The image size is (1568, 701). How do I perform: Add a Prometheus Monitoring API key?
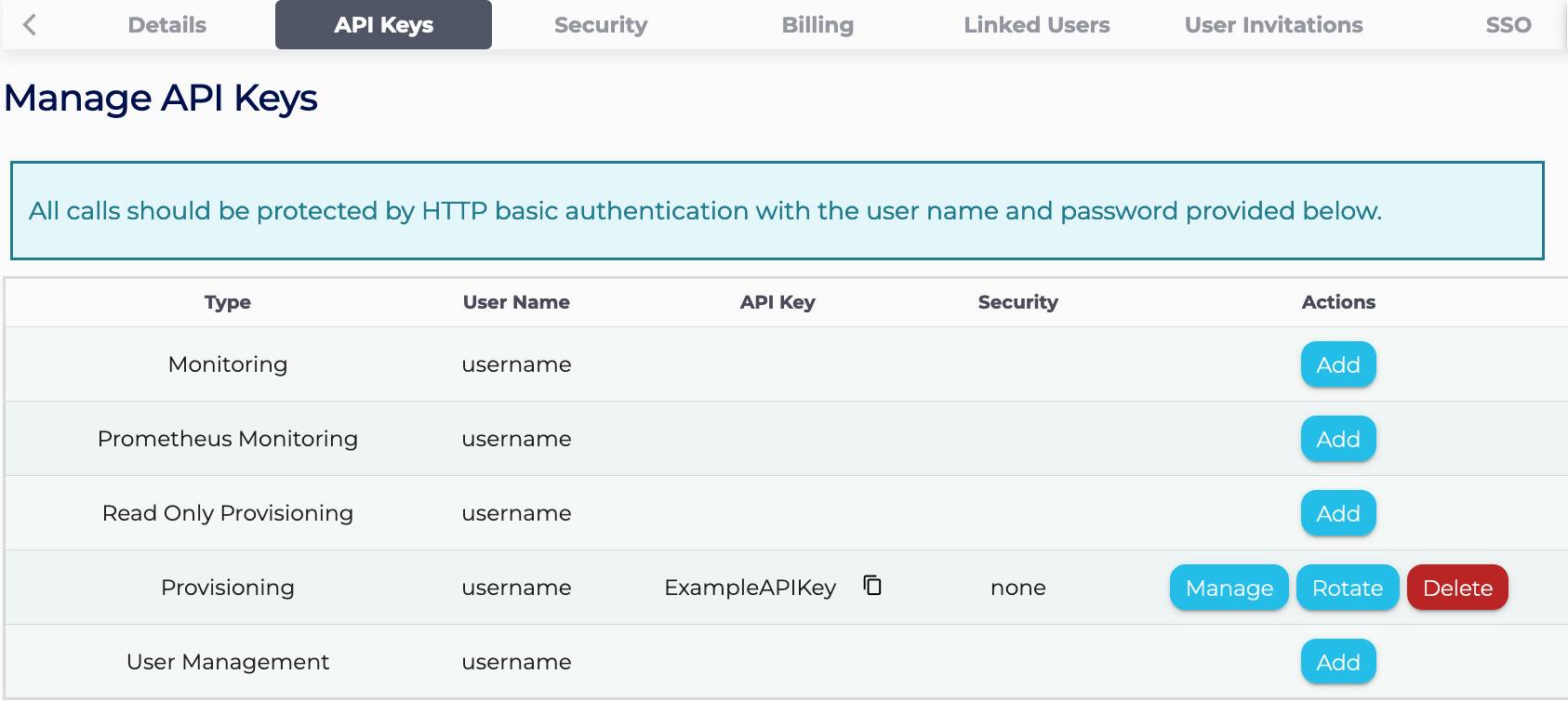click(x=1337, y=439)
